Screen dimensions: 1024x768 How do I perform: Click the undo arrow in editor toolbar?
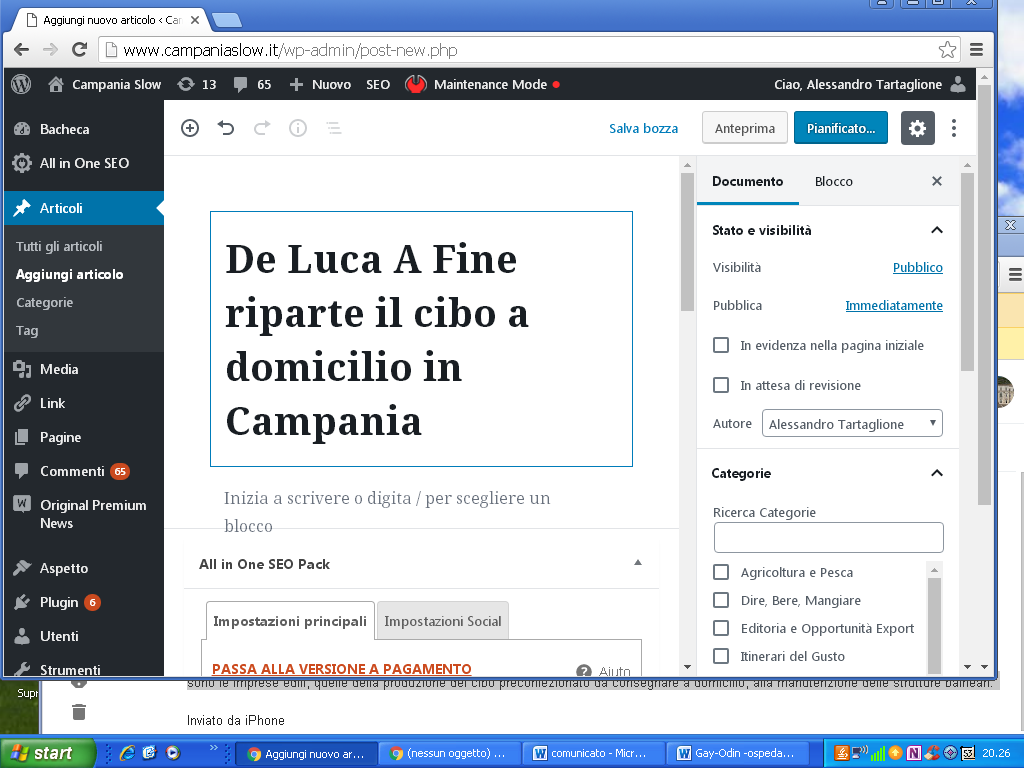pos(226,128)
